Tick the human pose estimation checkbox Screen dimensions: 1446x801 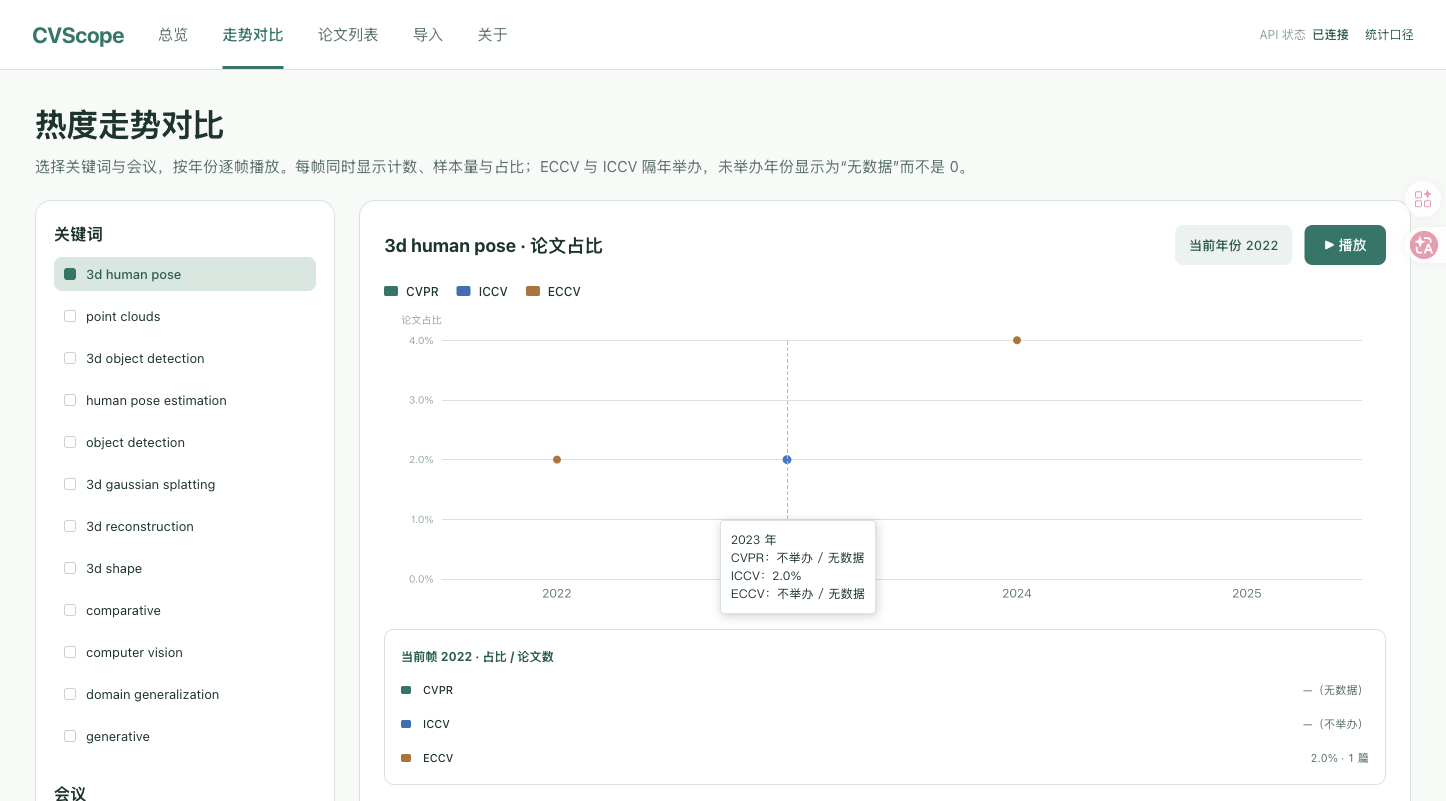(70, 400)
